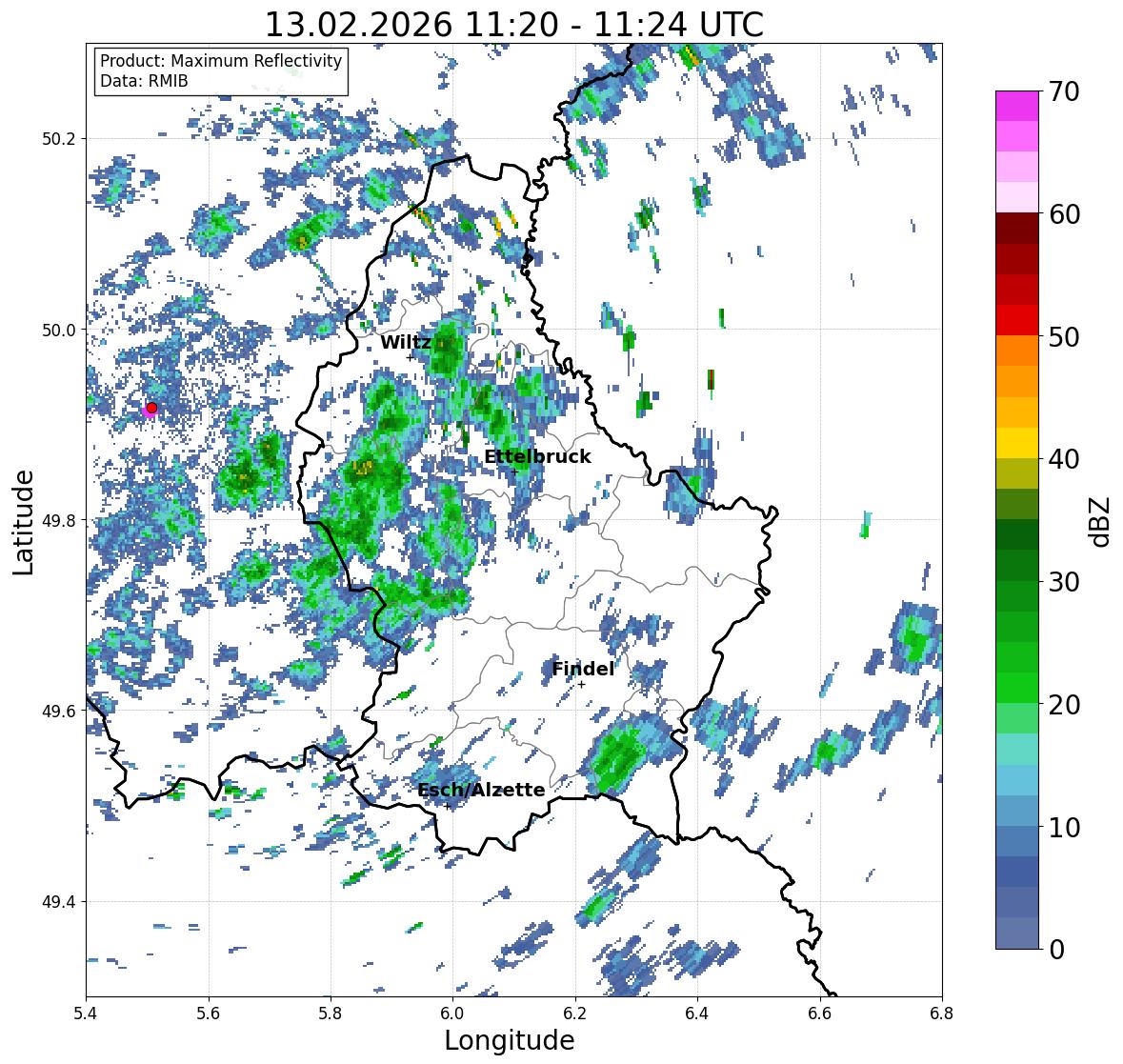This screenshot has height=1064, width=1123.
Task: Click the latitude tick label 49.6
Action: tap(59, 711)
